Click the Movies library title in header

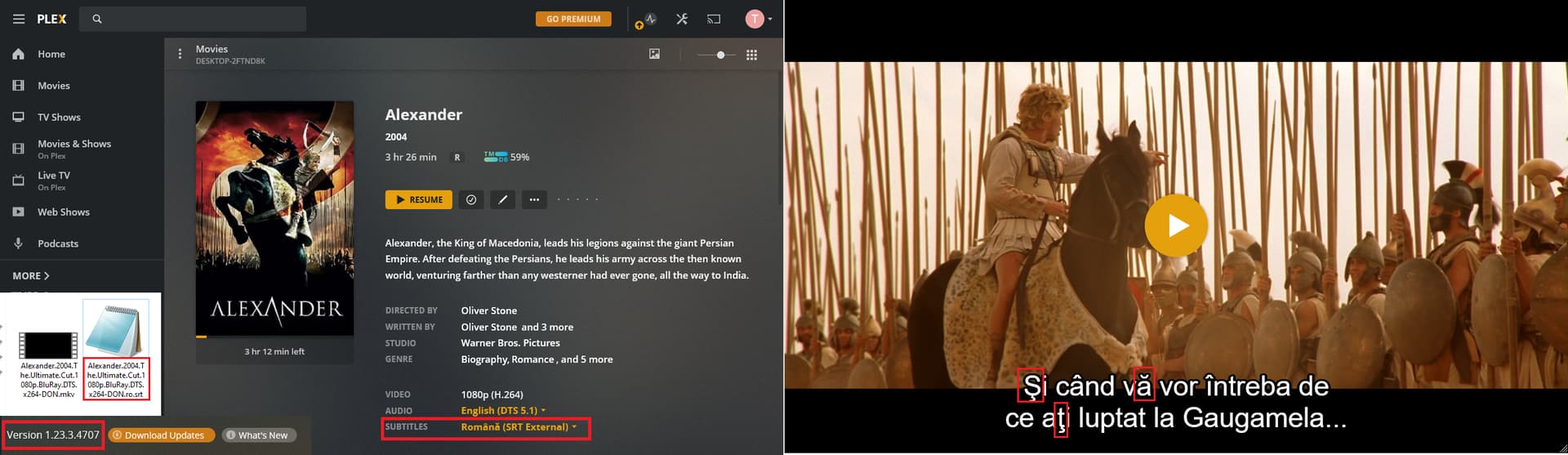pyautogui.click(x=212, y=49)
